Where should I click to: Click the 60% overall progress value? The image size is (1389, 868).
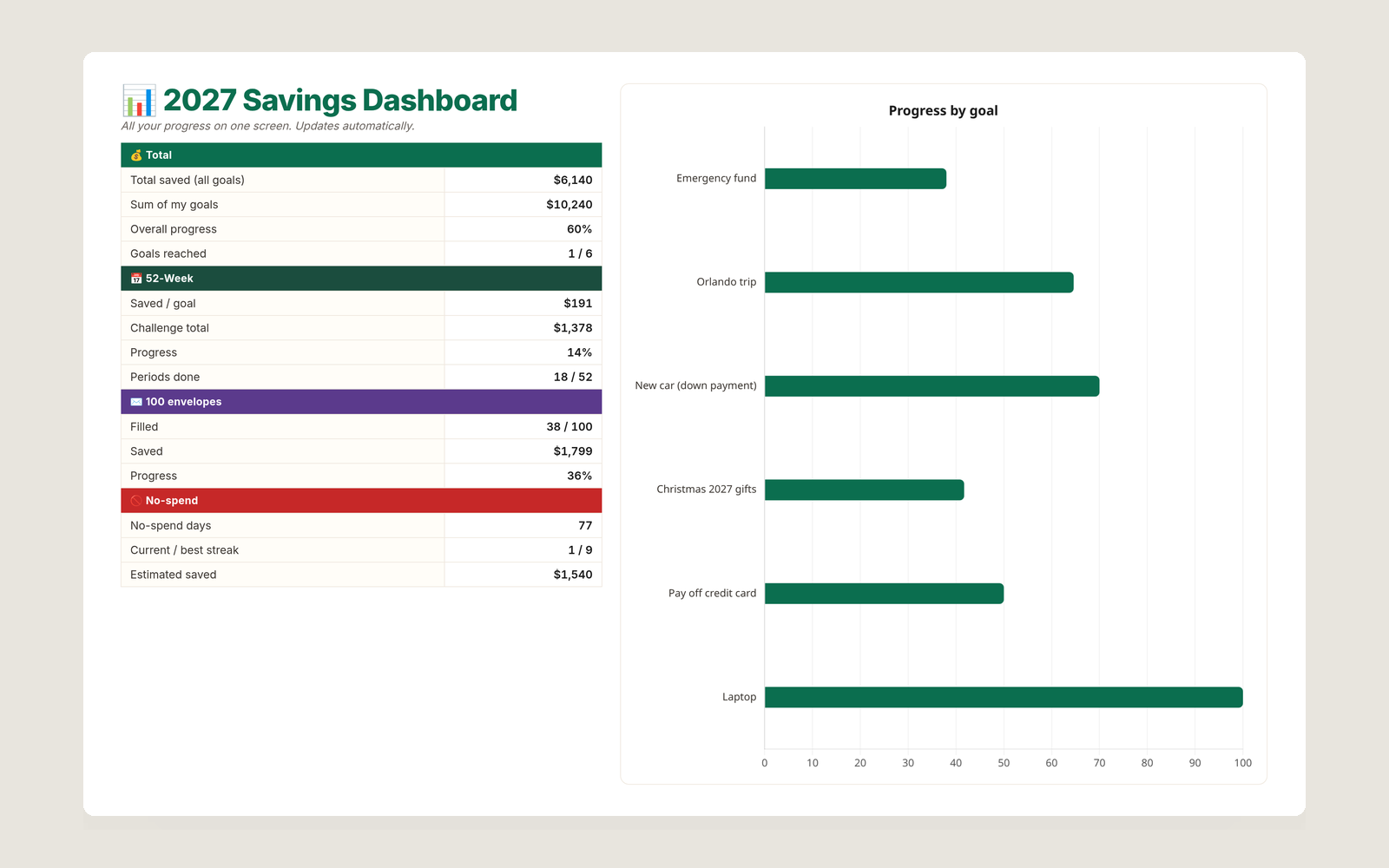[x=580, y=229]
